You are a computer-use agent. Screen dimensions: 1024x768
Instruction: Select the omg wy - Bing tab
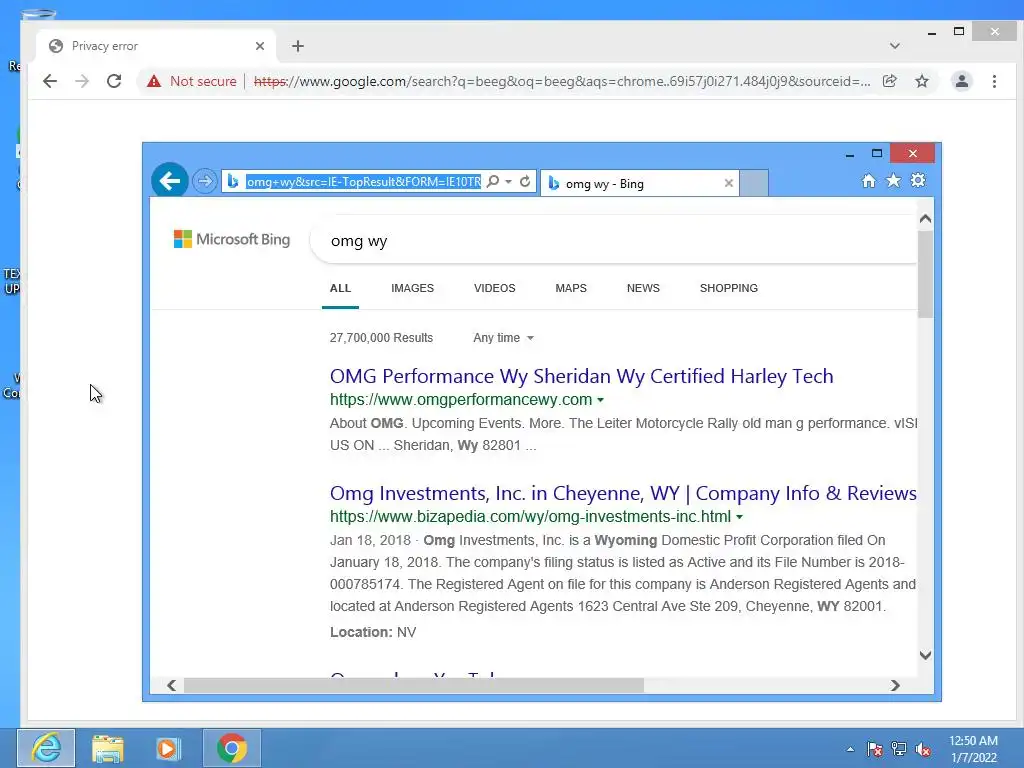point(637,184)
